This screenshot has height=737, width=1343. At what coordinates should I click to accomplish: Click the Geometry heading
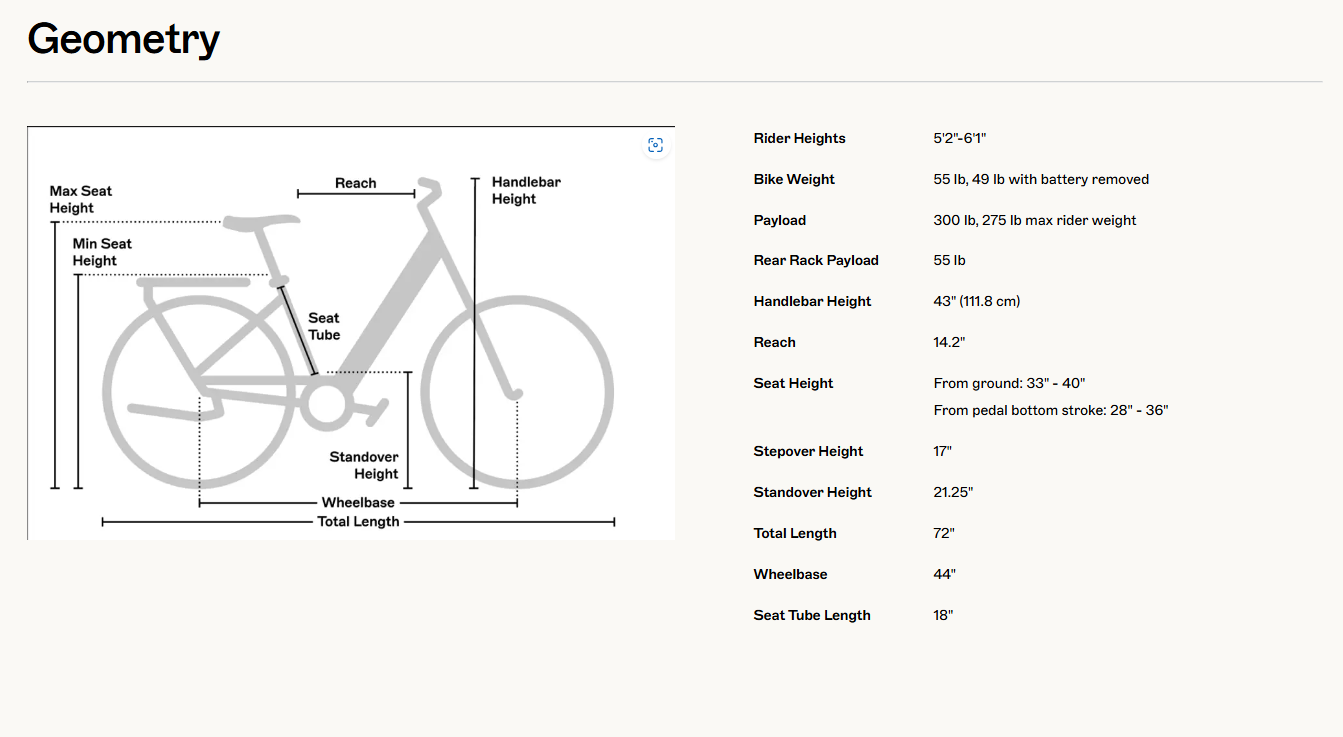click(x=123, y=39)
